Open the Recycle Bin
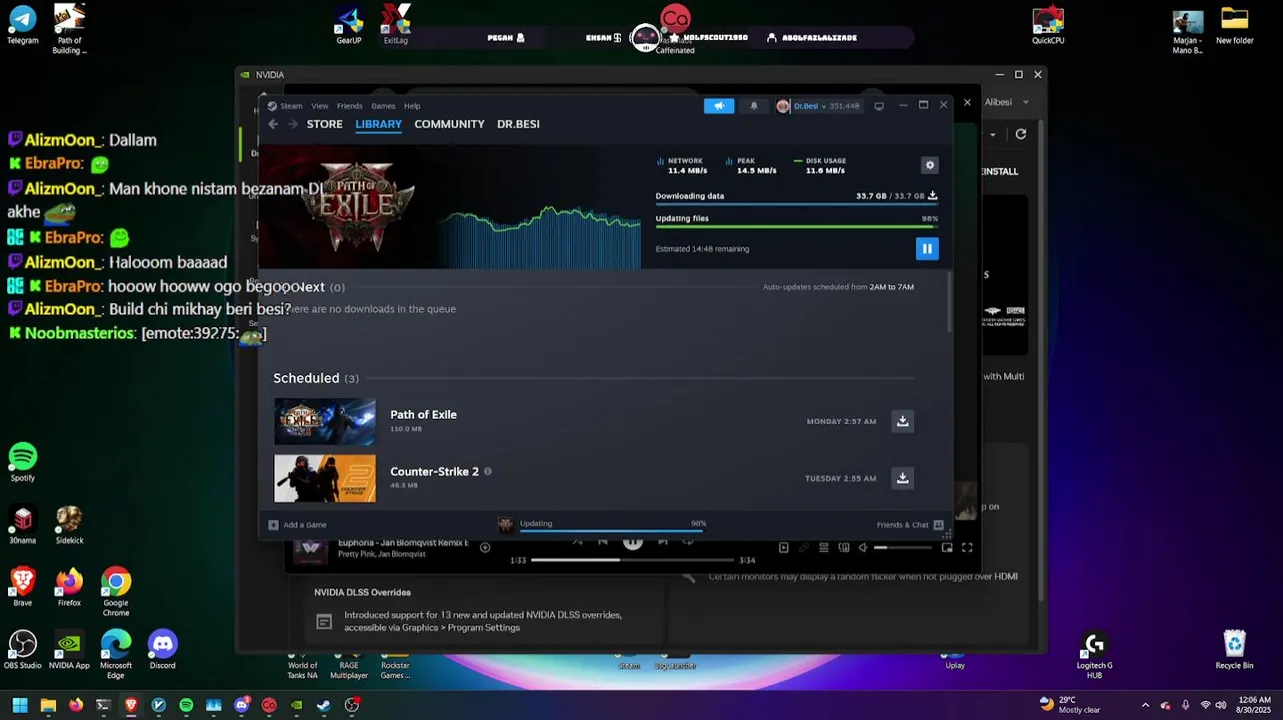 tap(1234, 650)
